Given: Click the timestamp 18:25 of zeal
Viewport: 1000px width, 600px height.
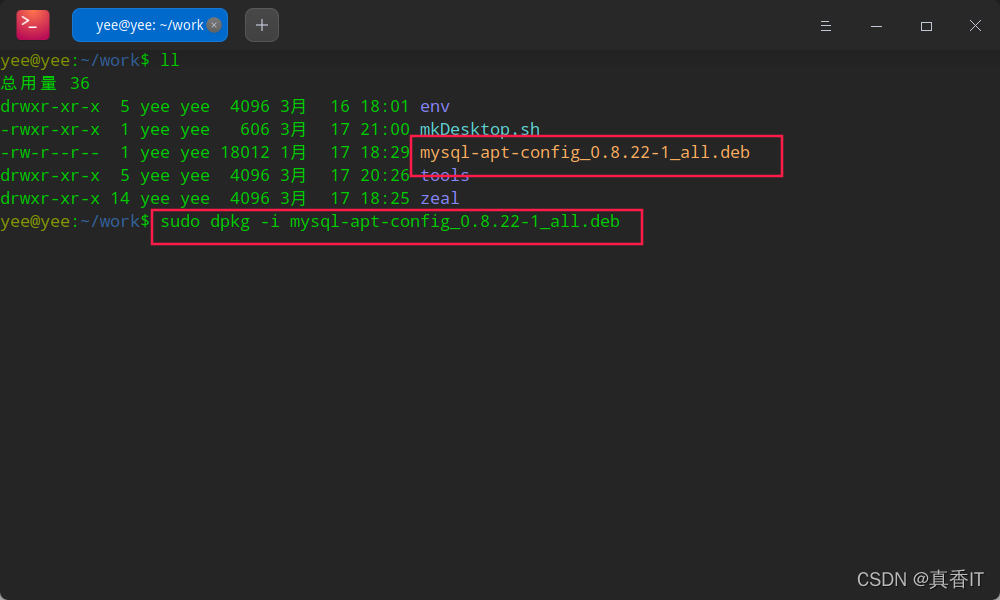Looking at the screenshot, I should pyautogui.click(x=385, y=198).
